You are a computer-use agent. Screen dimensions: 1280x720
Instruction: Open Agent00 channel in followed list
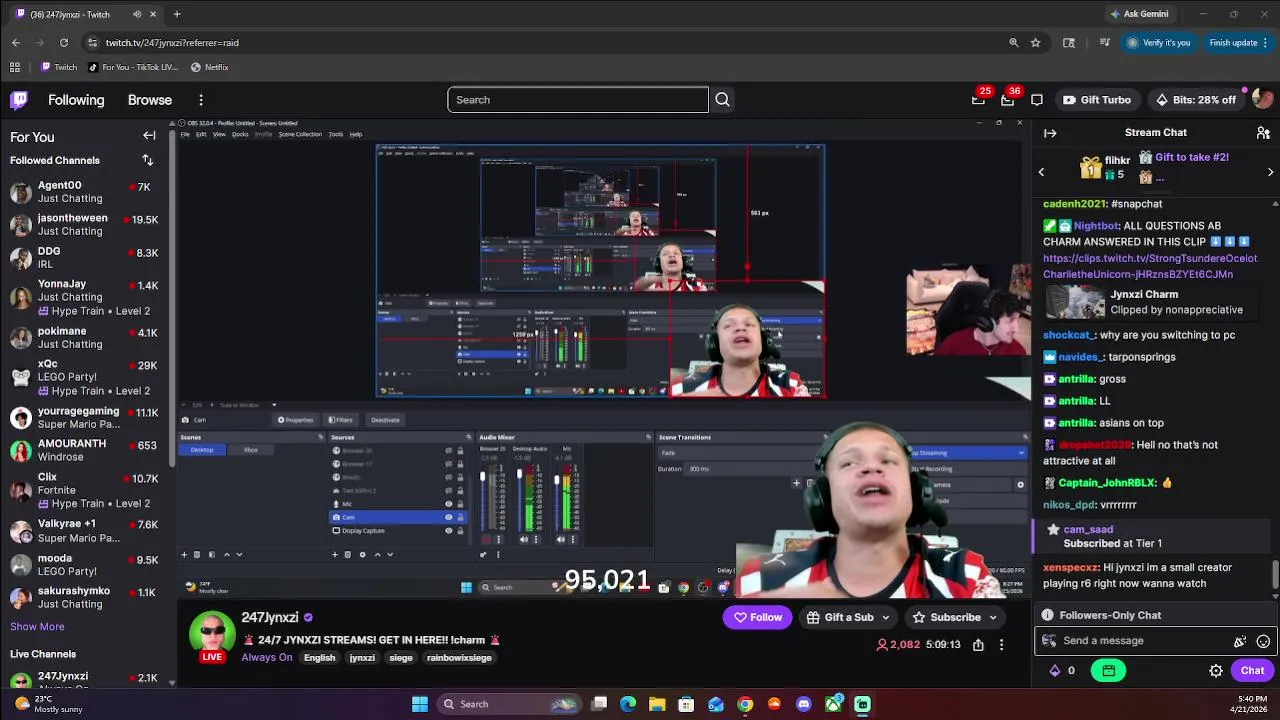point(85,191)
